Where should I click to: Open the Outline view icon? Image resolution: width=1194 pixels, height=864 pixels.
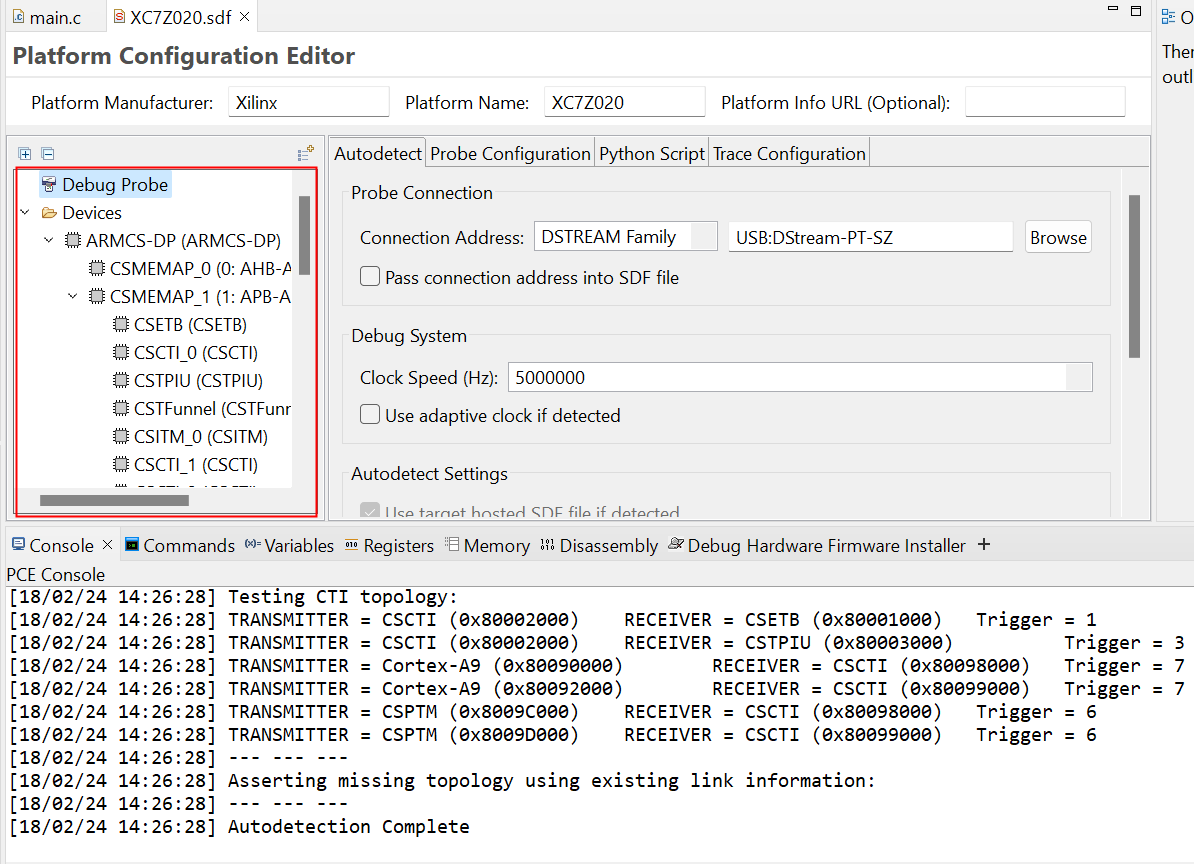pos(1167,17)
